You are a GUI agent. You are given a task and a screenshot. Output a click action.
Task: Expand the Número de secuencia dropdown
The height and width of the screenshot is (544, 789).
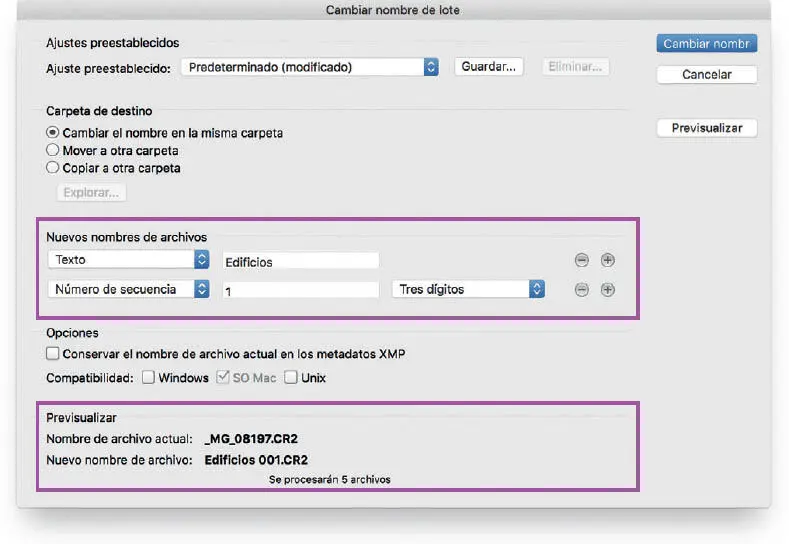click(x=128, y=289)
